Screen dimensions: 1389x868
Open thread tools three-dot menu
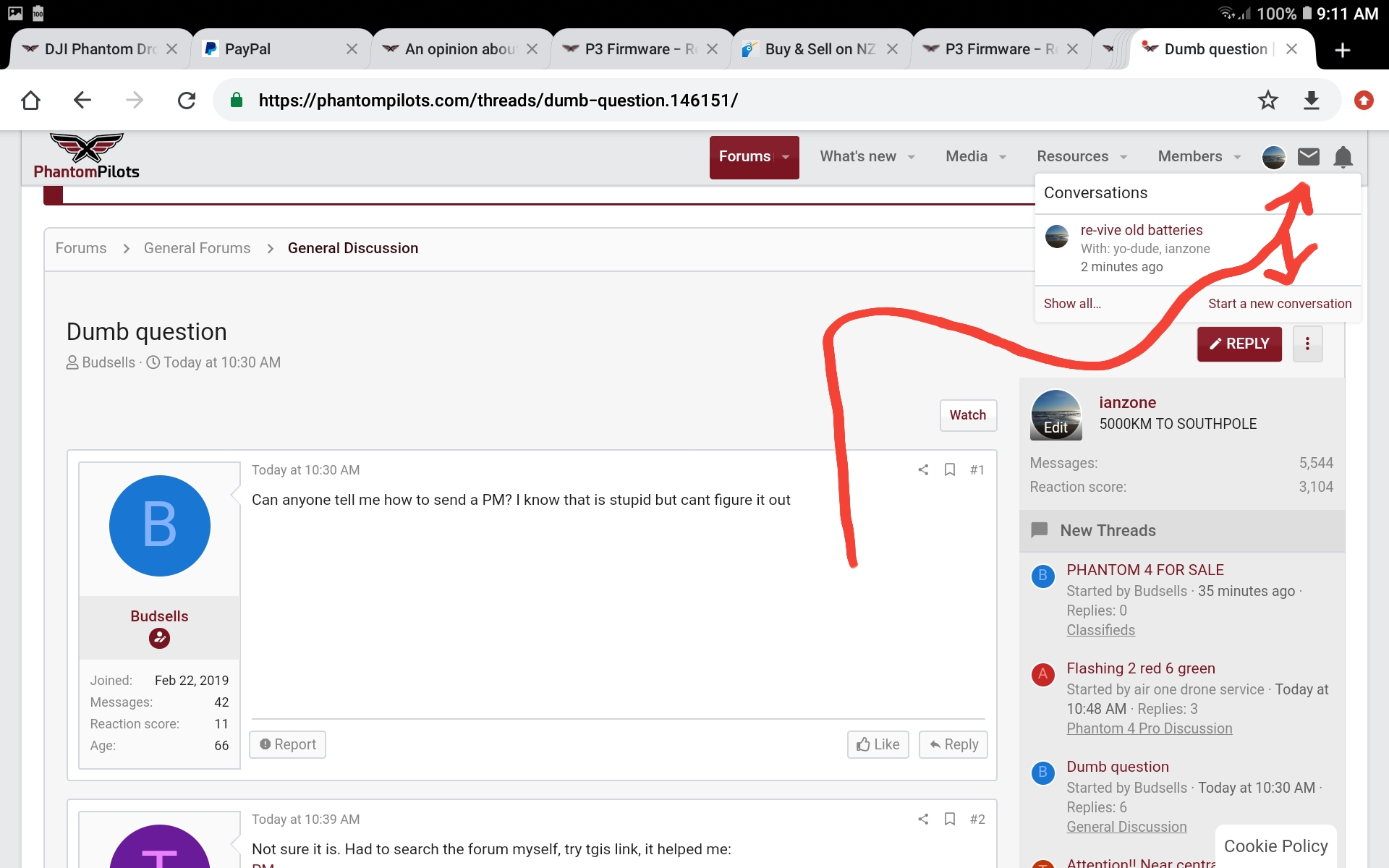pyautogui.click(x=1307, y=344)
